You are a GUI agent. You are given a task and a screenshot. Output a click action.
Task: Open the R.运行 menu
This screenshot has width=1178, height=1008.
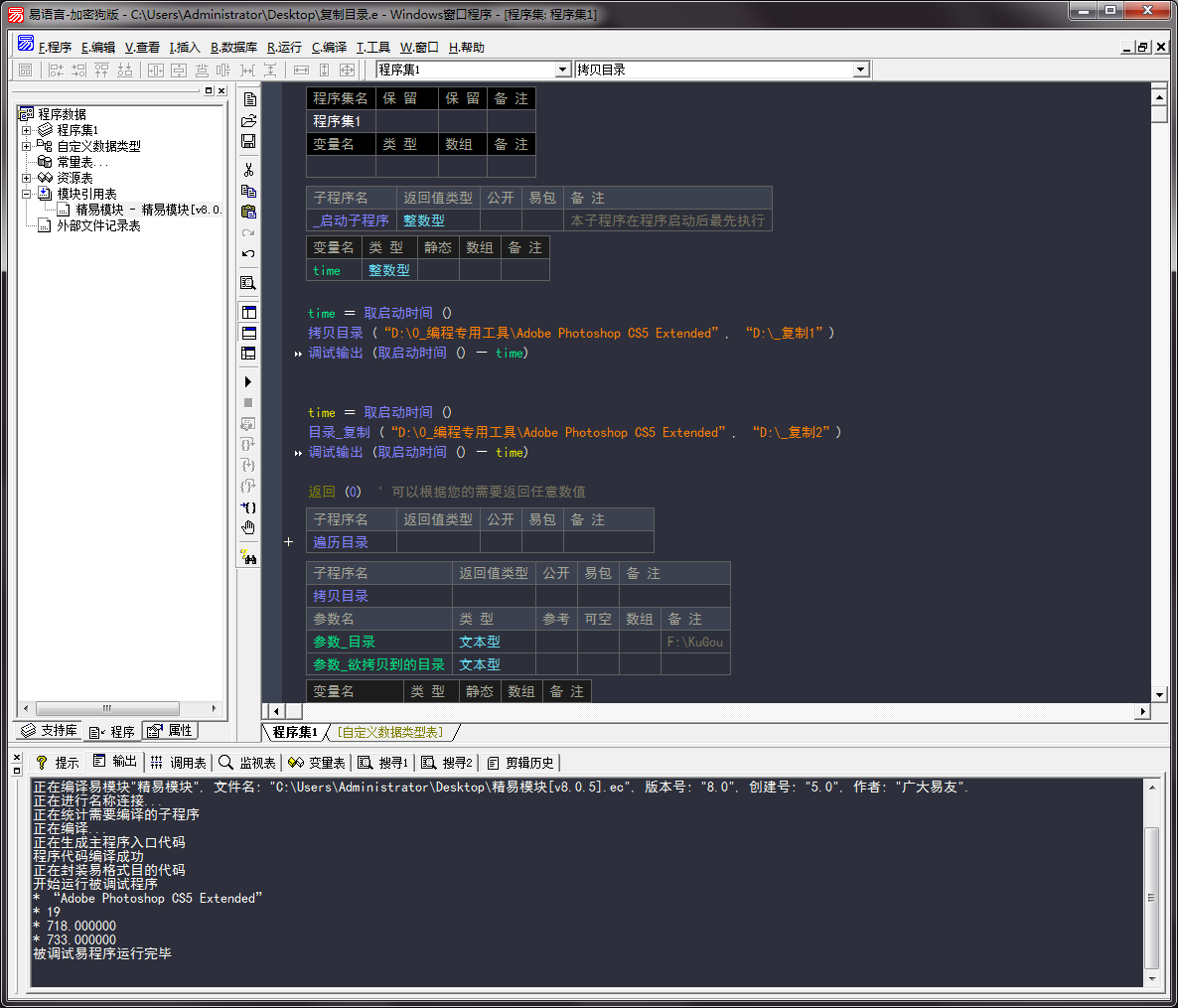click(x=285, y=48)
